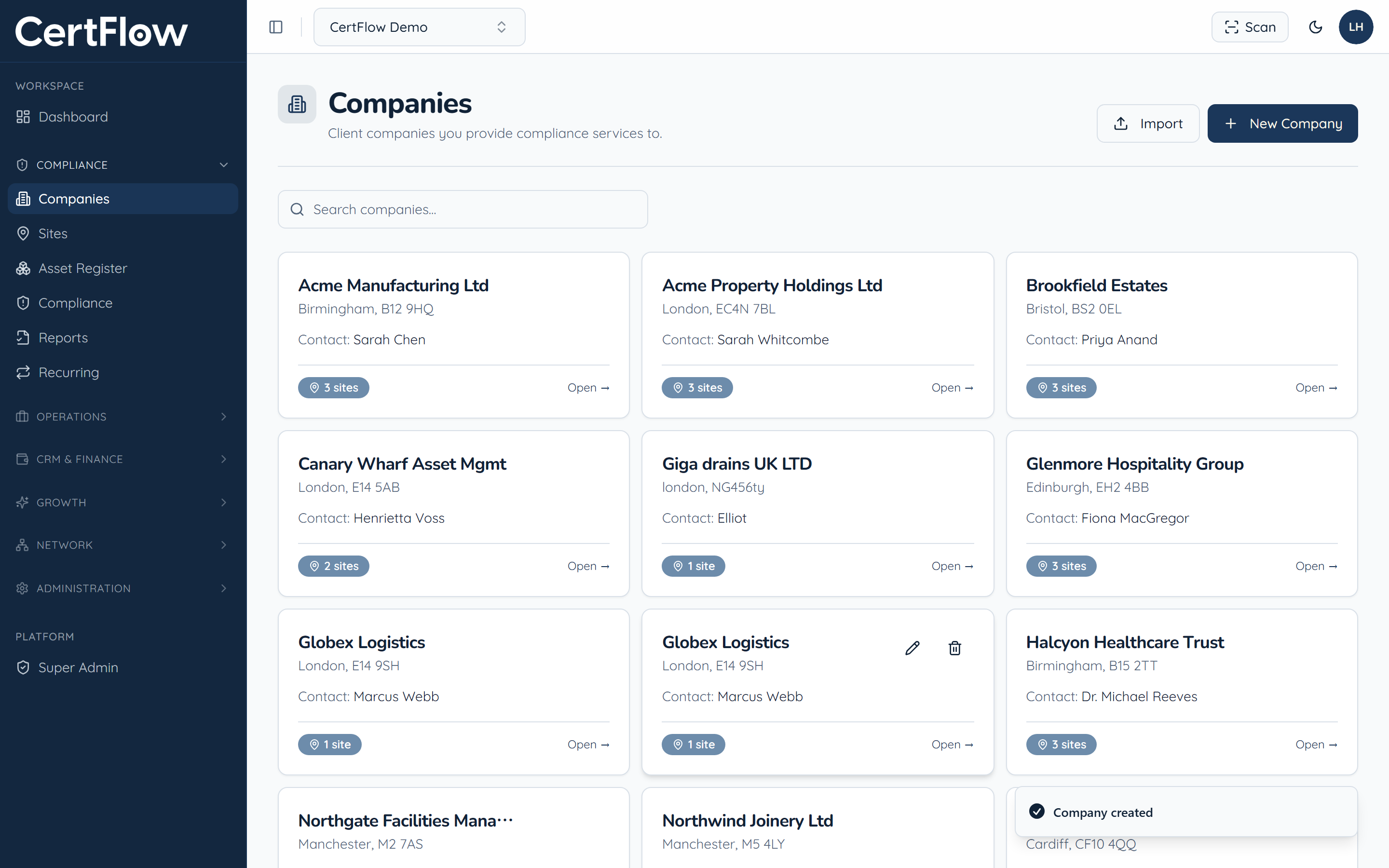Viewport: 1389px width, 868px height.
Task: Click the Company created toast notification
Action: [x=1186, y=812]
